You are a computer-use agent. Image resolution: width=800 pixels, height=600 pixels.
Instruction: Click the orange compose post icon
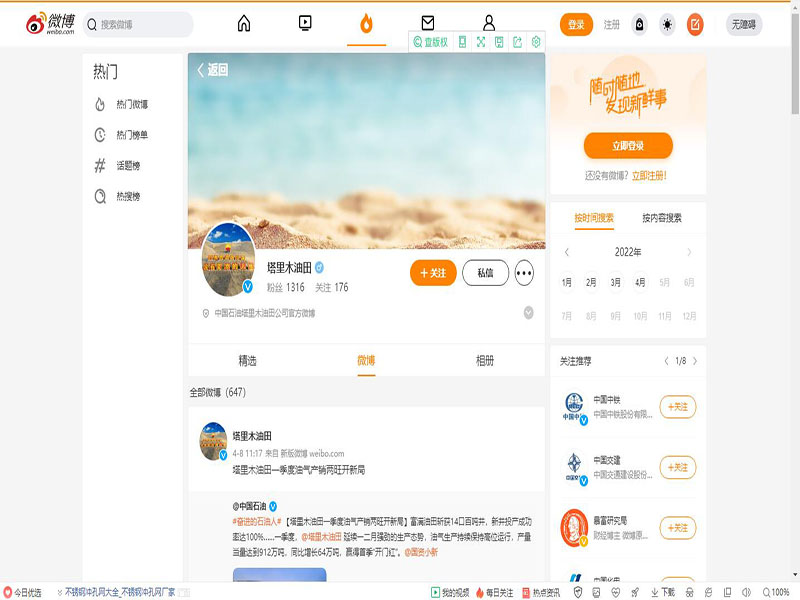click(x=695, y=24)
